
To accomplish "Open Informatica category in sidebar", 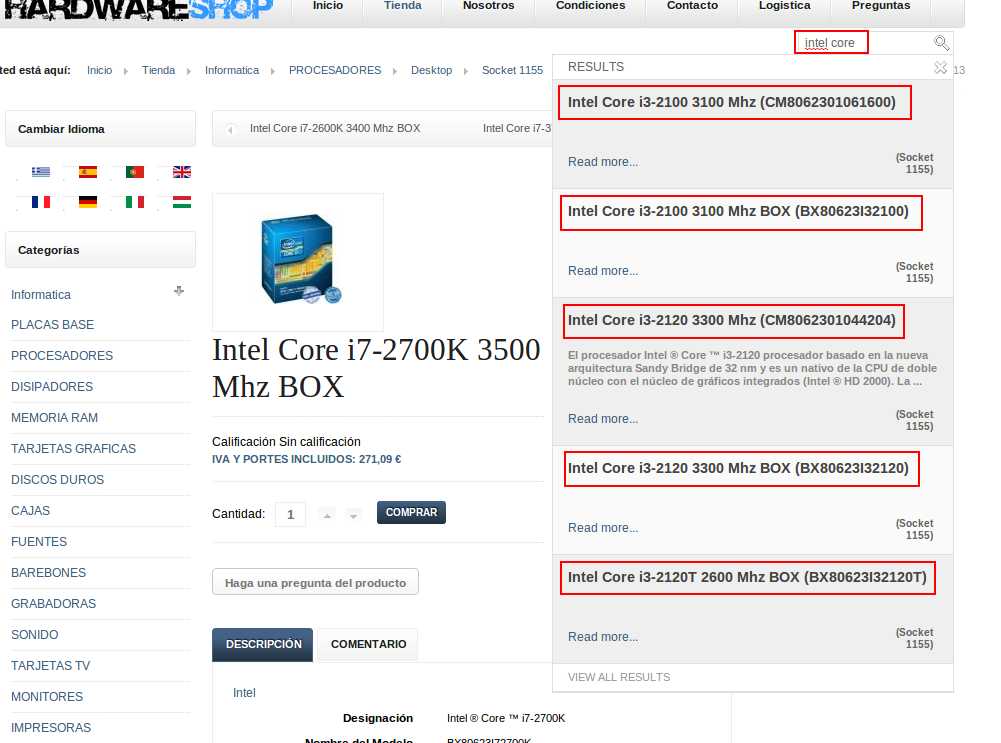I will click(41, 295).
